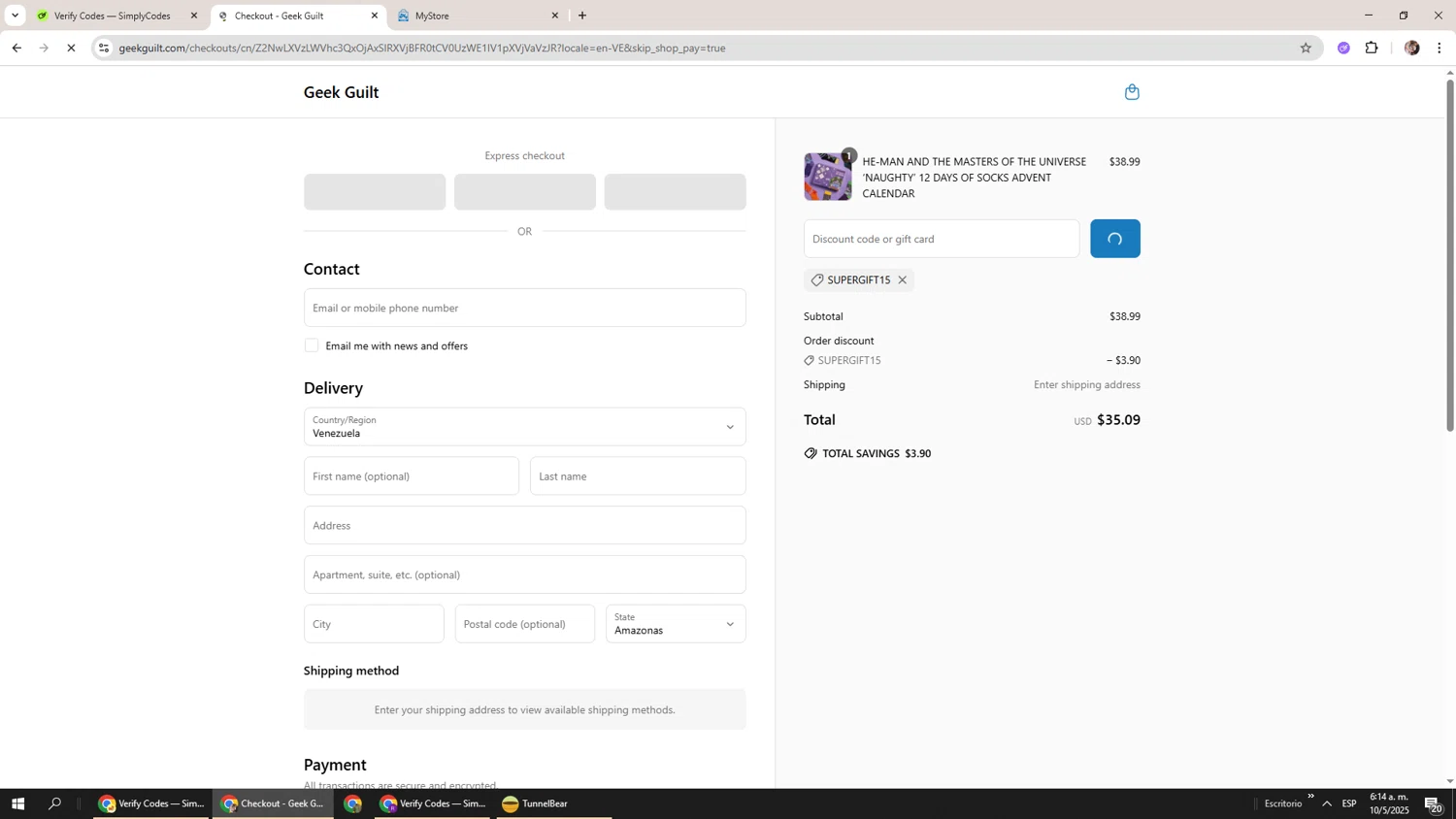Close the Verify Codes tab
Screen dimensions: 1456x819
[194, 16]
